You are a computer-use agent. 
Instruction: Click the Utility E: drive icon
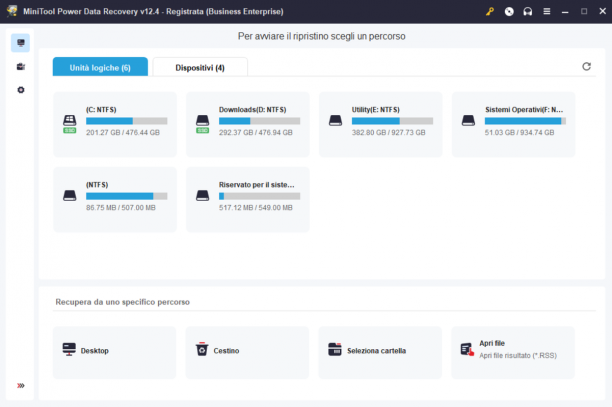coord(335,120)
